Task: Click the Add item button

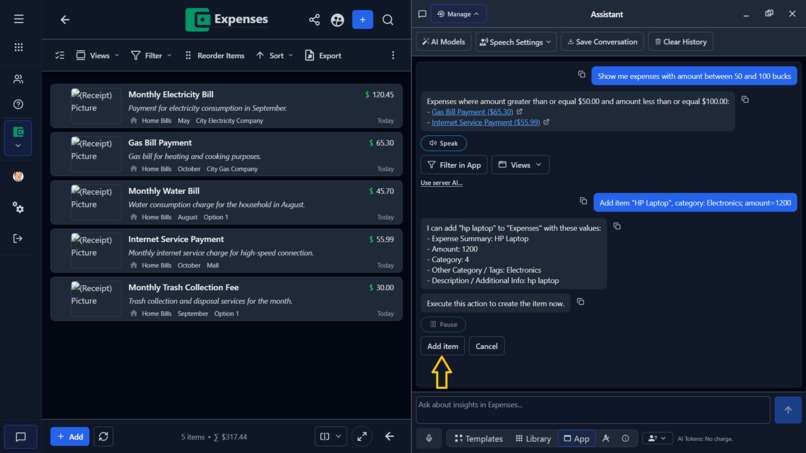Action: 443,347
